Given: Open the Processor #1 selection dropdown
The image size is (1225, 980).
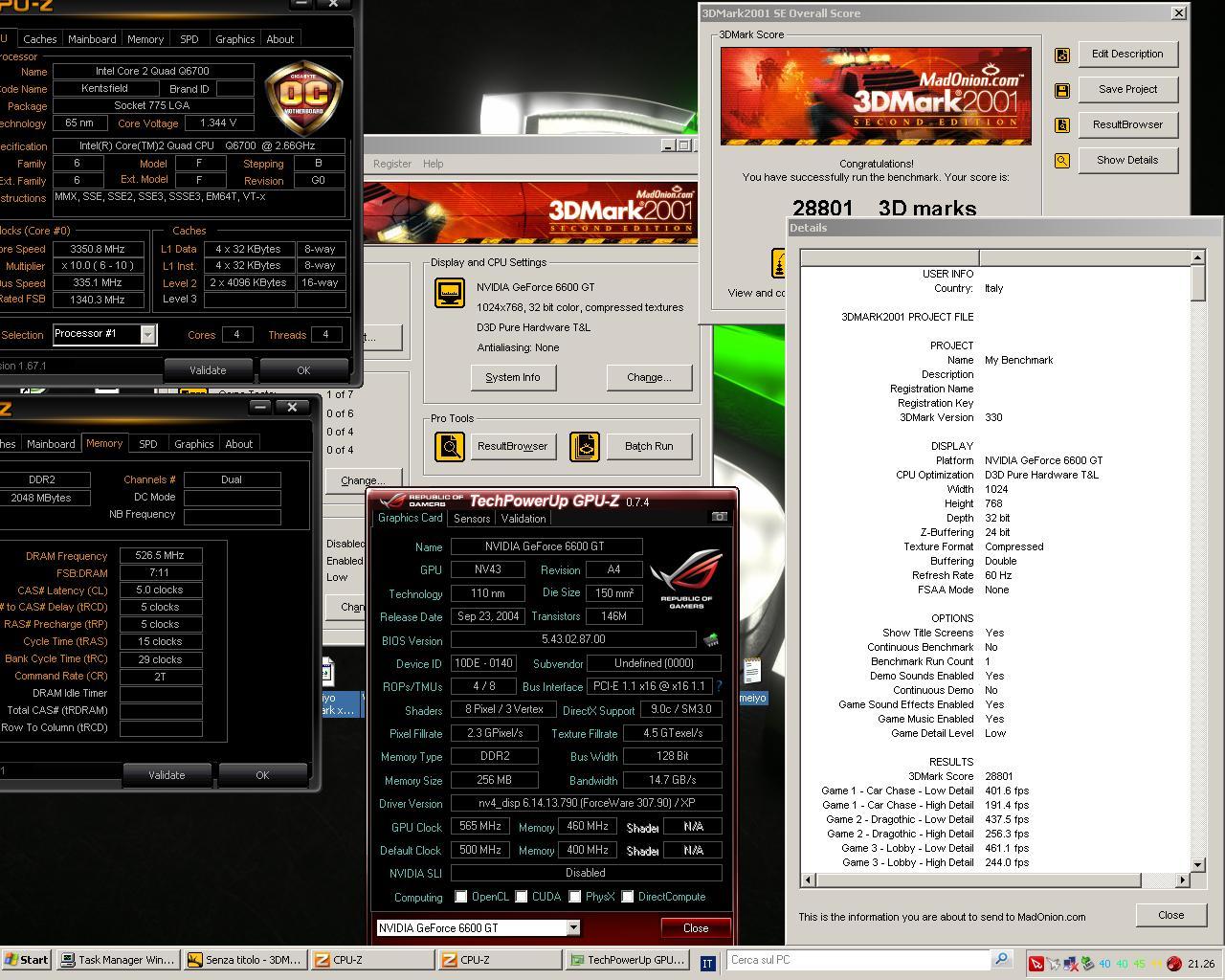Looking at the screenshot, I should click(x=147, y=334).
